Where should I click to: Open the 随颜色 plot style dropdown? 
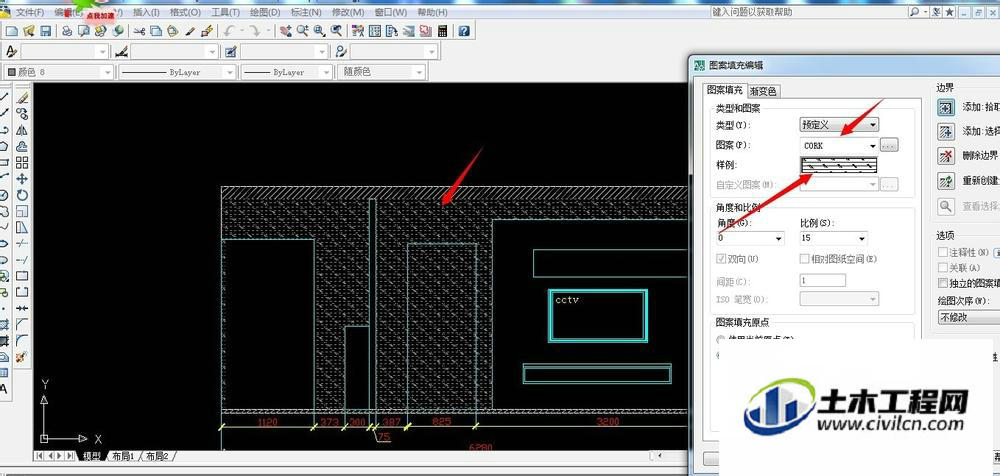(x=381, y=72)
